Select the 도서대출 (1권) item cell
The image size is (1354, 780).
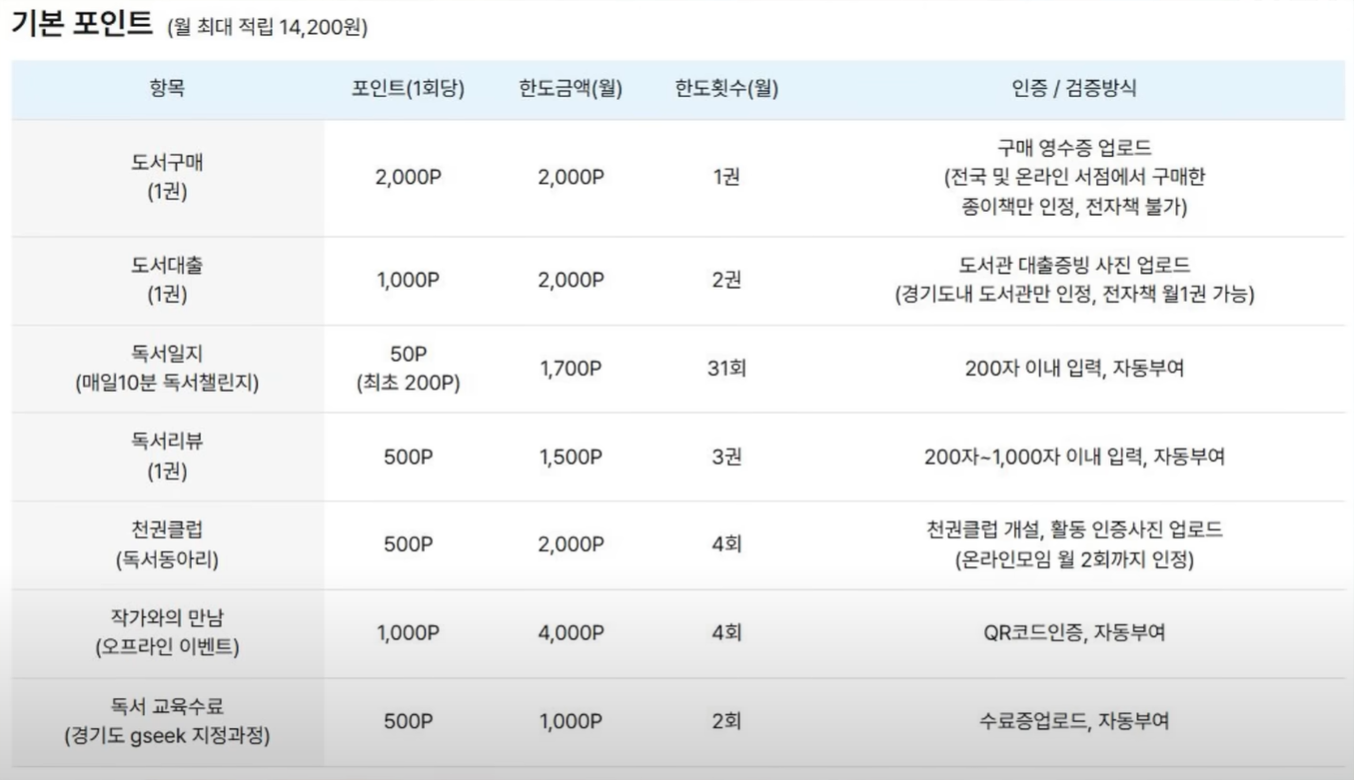(x=167, y=281)
